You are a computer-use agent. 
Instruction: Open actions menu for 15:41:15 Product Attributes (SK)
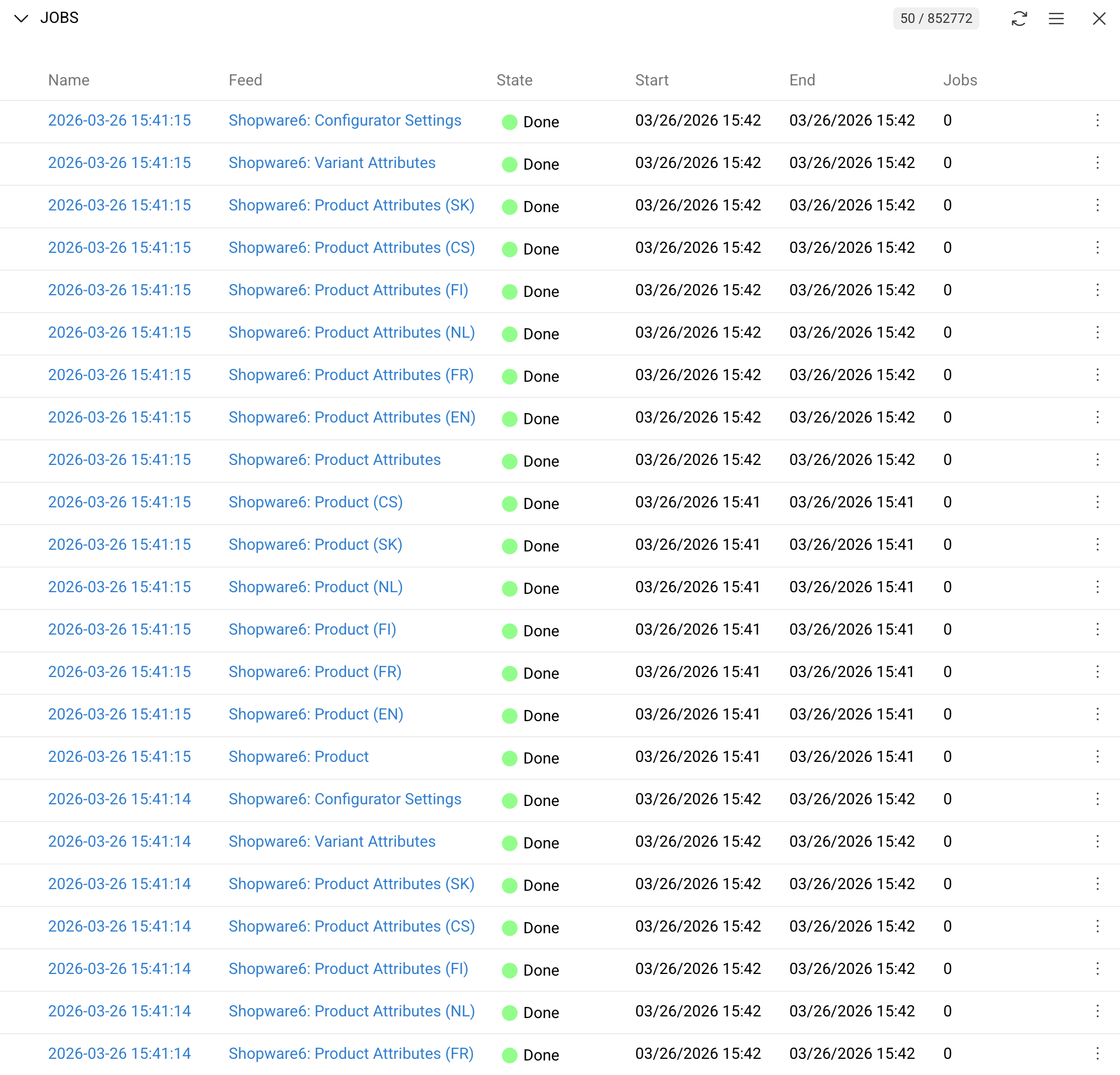point(1097,205)
